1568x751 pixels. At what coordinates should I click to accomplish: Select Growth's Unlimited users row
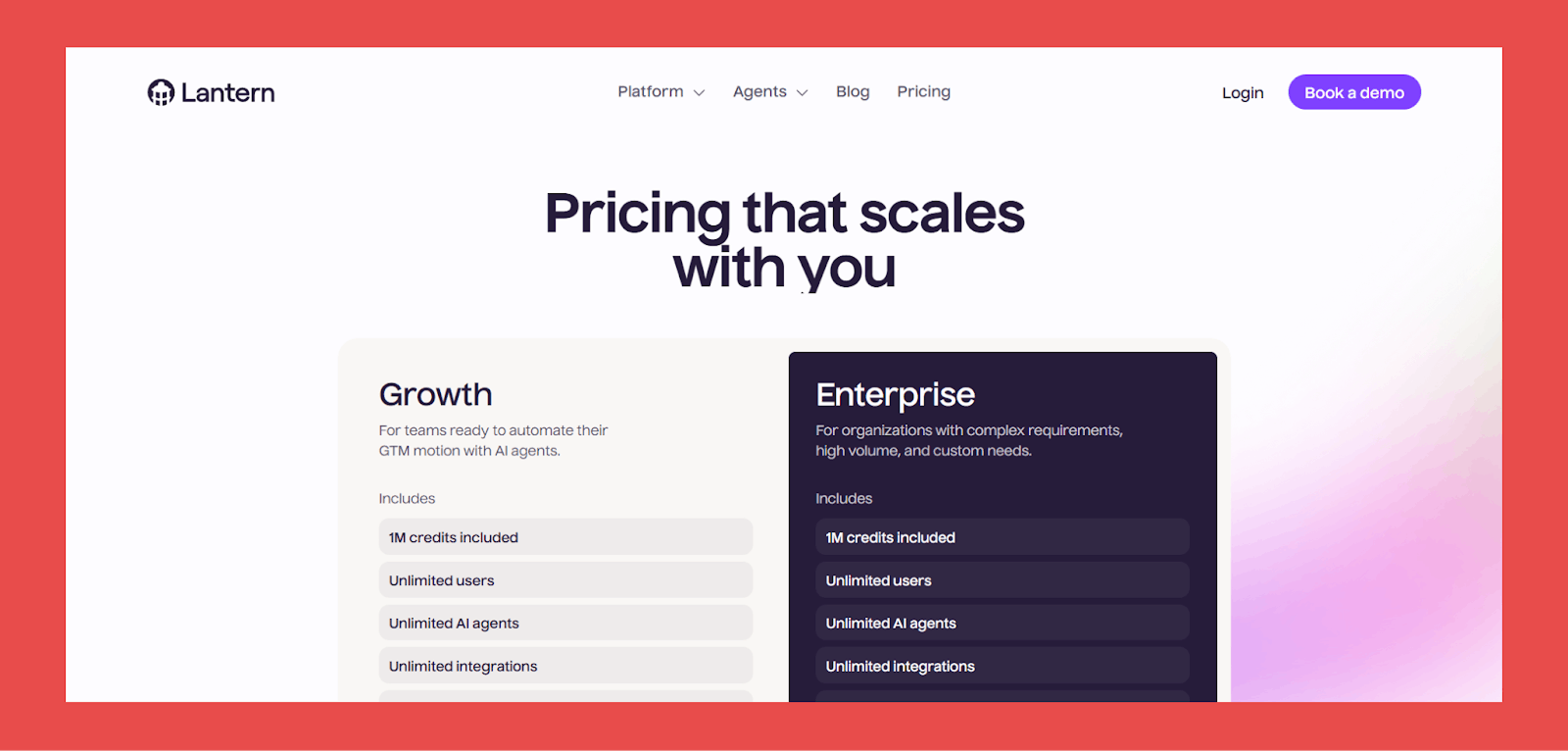[x=565, y=580]
